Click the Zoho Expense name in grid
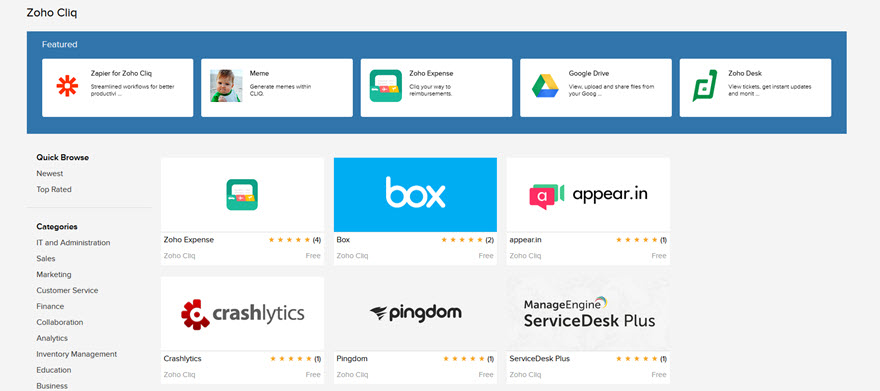The height and width of the screenshot is (391, 880). 189,240
